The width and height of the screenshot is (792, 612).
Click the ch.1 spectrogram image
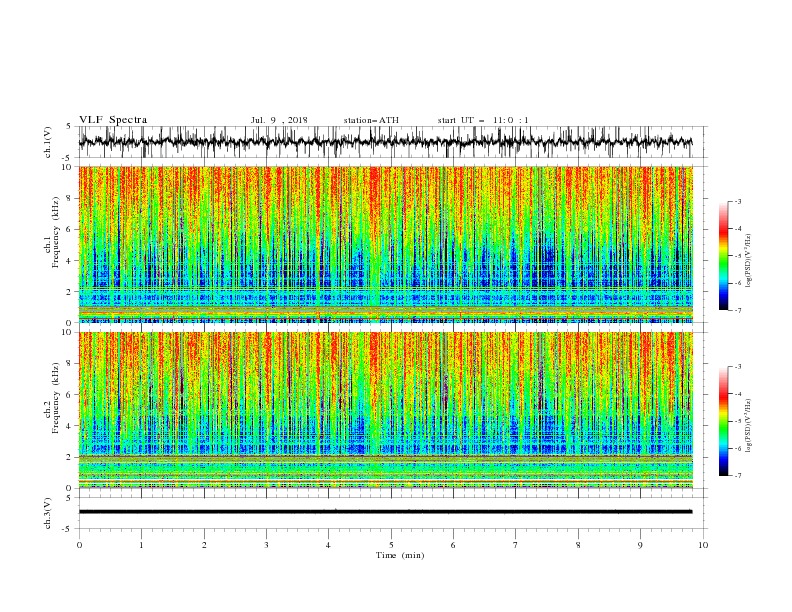click(x=386, y=244)
